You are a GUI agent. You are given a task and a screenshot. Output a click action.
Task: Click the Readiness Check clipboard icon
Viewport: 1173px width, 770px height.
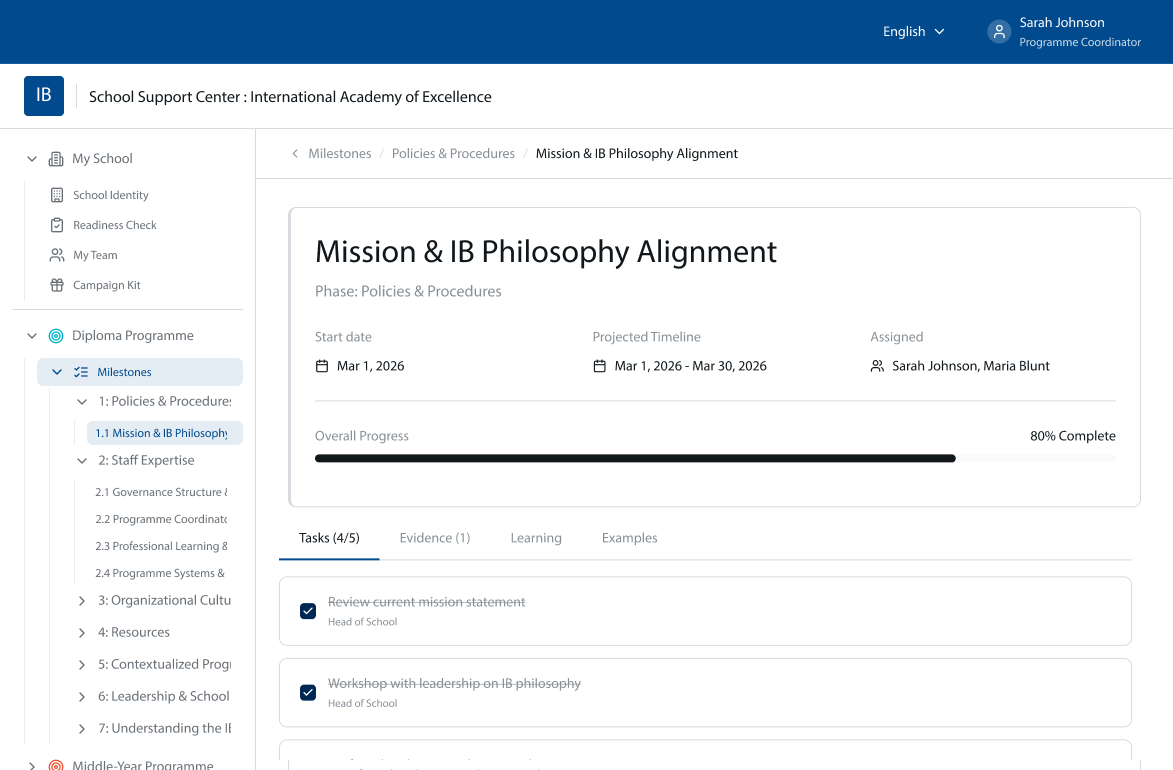(x=57, y=225)
